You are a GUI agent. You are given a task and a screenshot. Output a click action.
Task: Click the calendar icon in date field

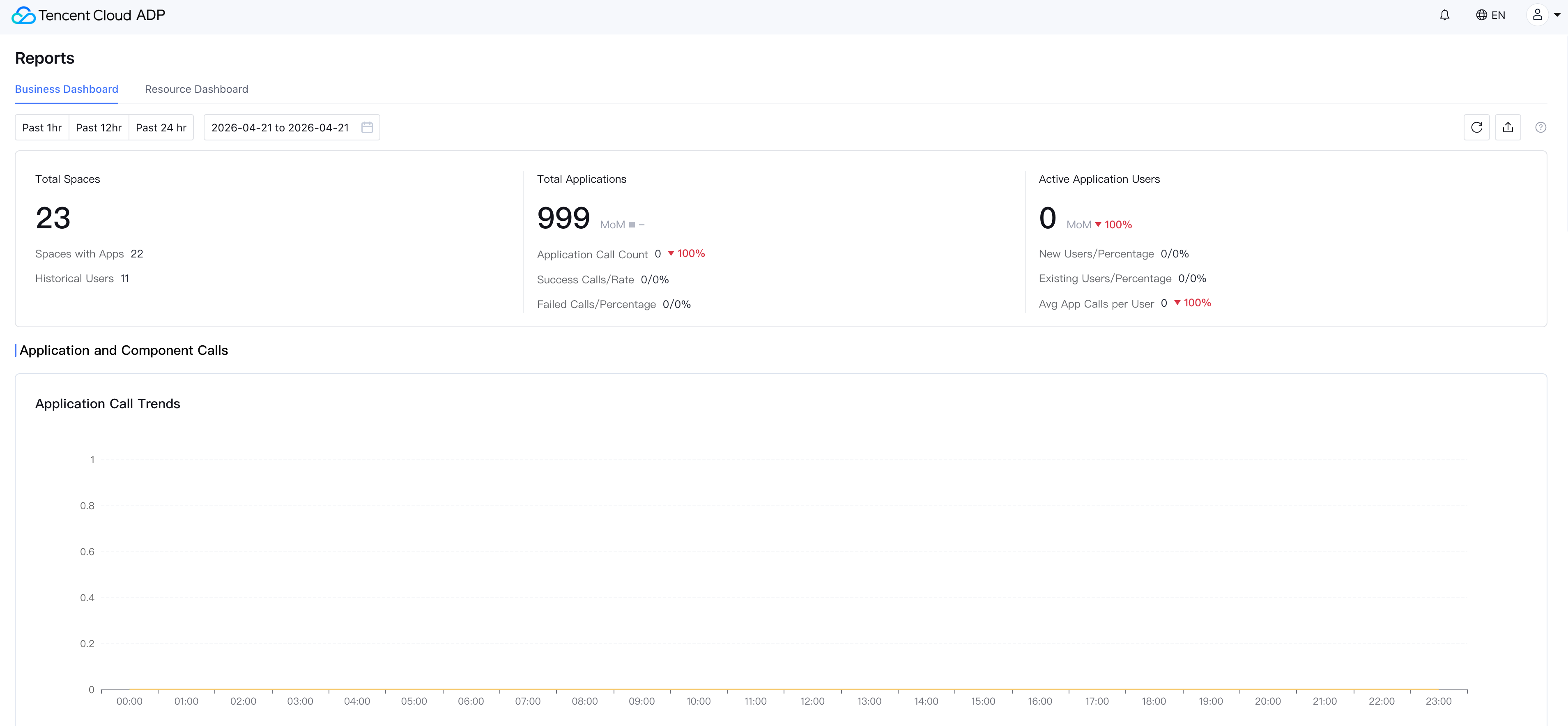[367, 127]
